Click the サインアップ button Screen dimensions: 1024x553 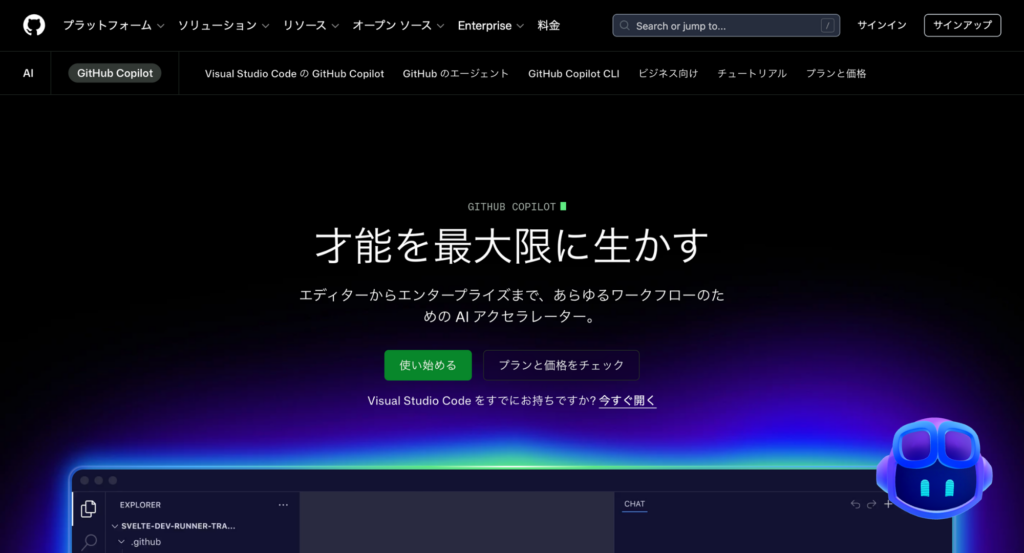[963, 25]
